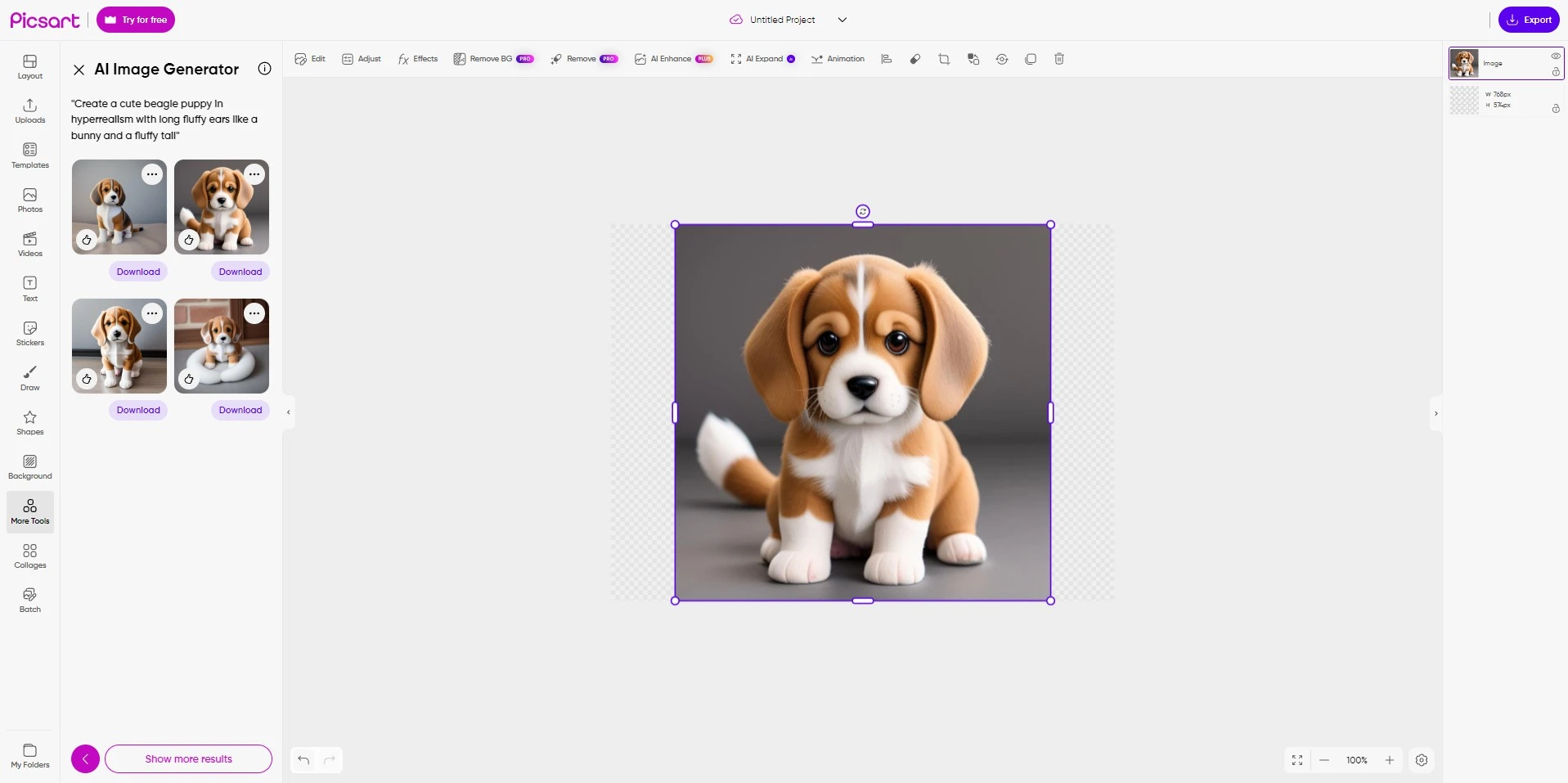Download the second generated puppy image
1568x783 pixels.
(x=240, y=272)
